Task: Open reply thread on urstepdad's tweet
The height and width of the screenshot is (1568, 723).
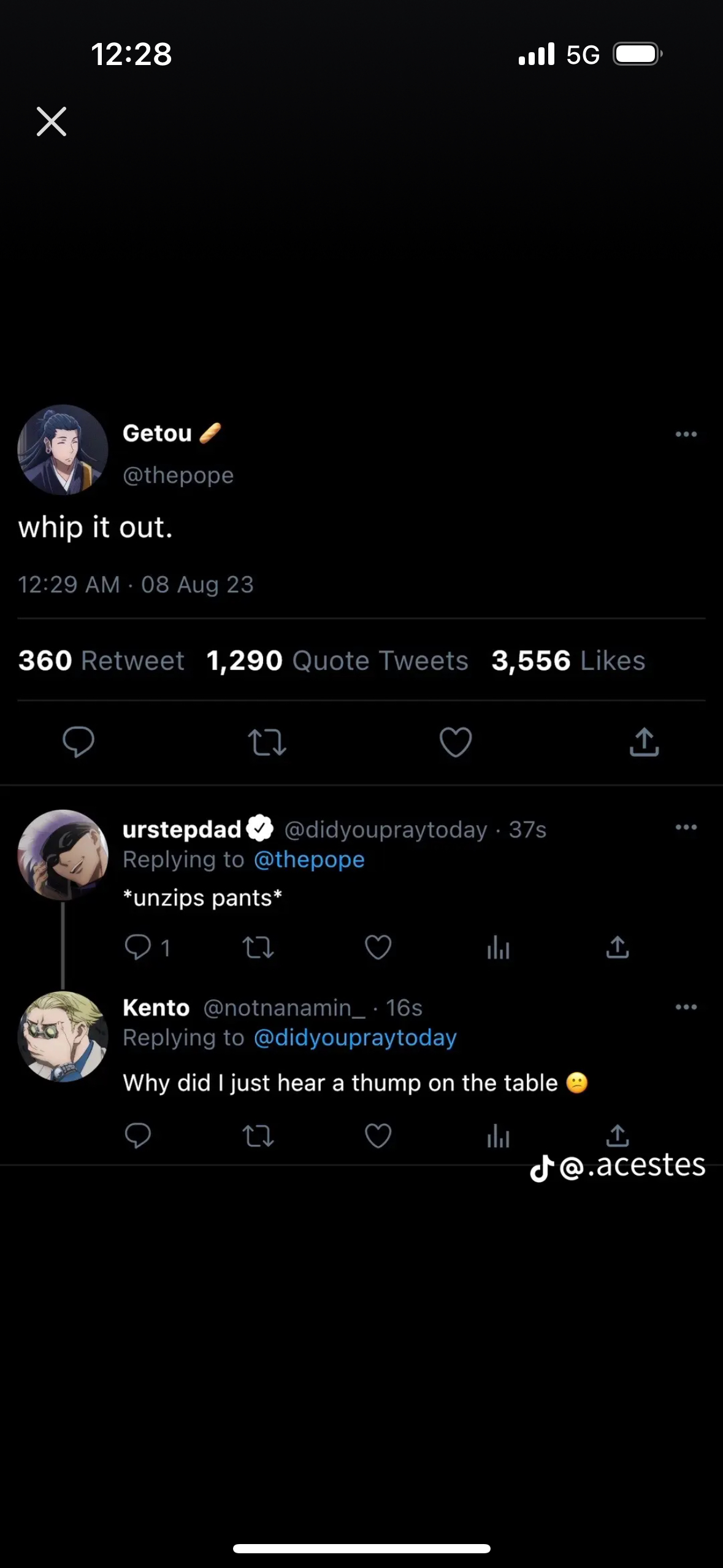Action: coord(138,947)
